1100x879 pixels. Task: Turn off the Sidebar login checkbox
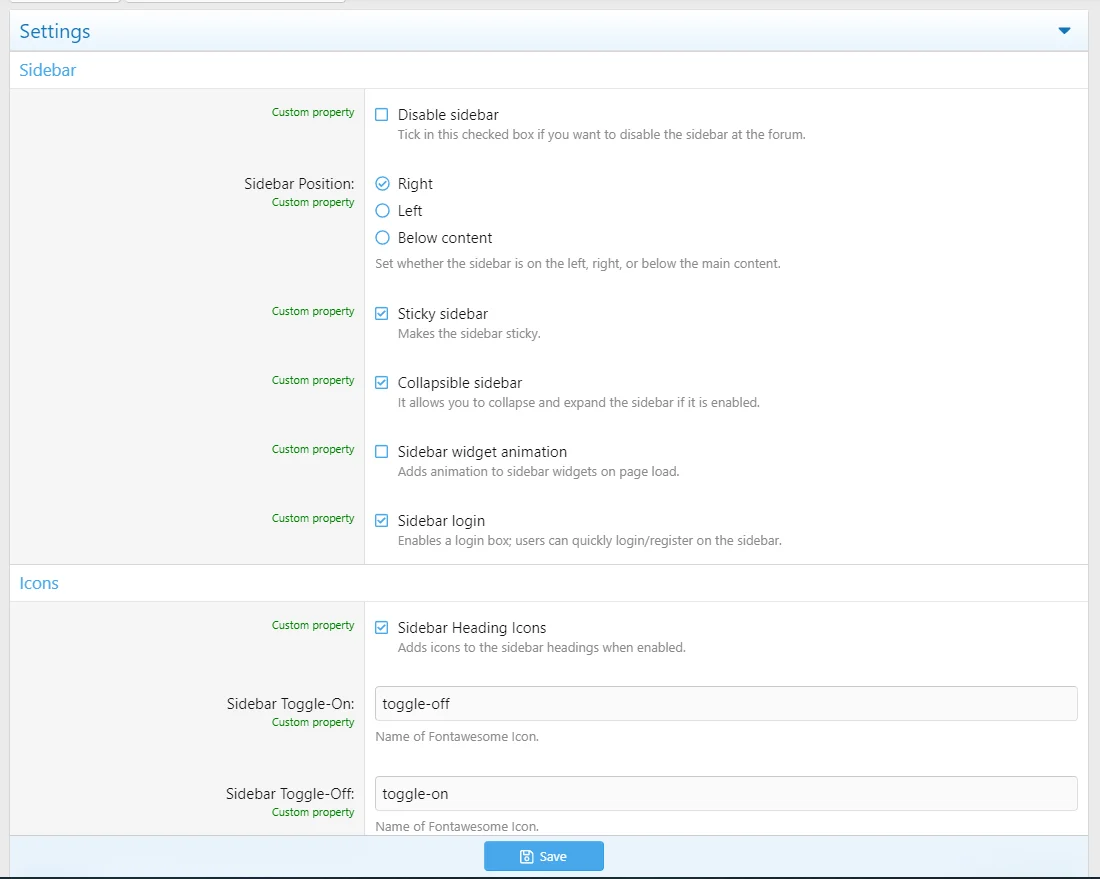(382, 521)
